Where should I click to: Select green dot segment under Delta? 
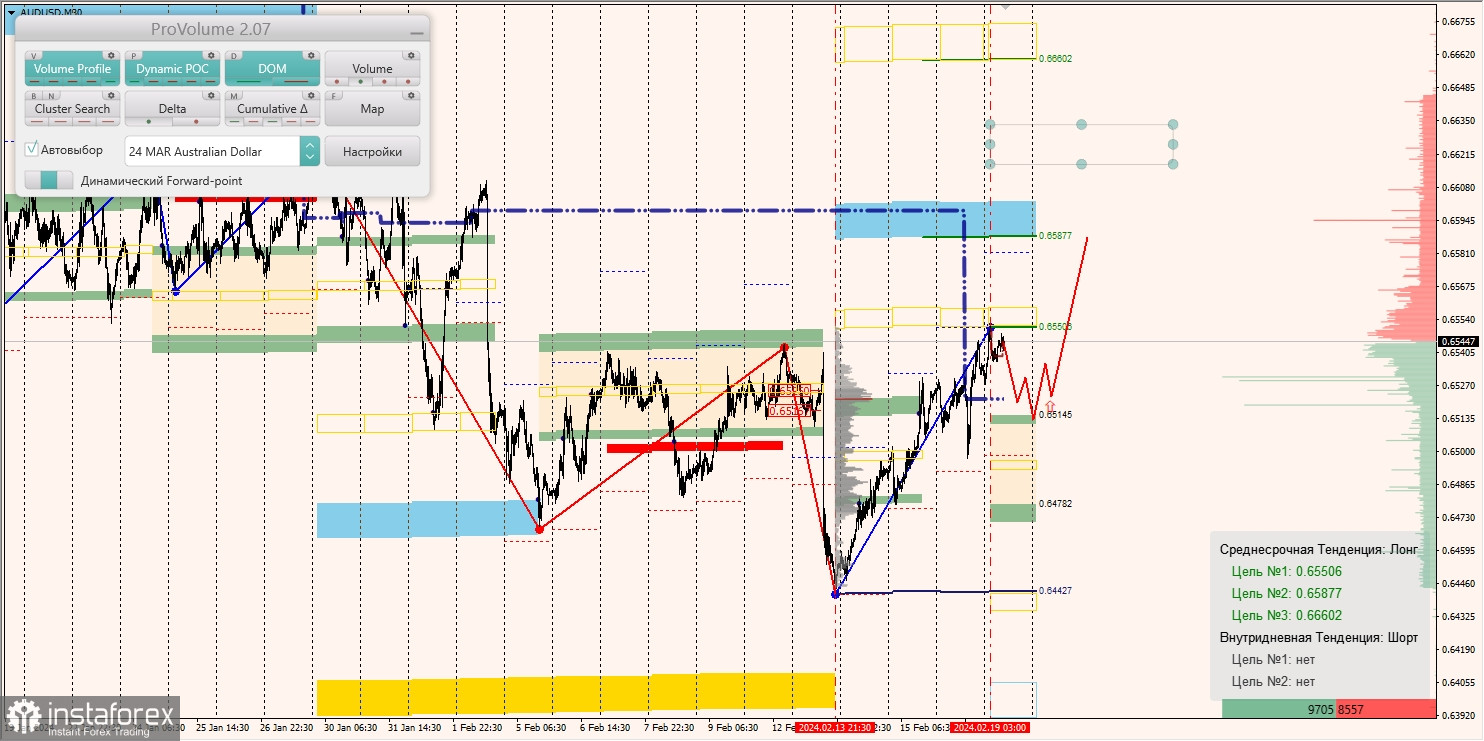[x=148, y=122]
